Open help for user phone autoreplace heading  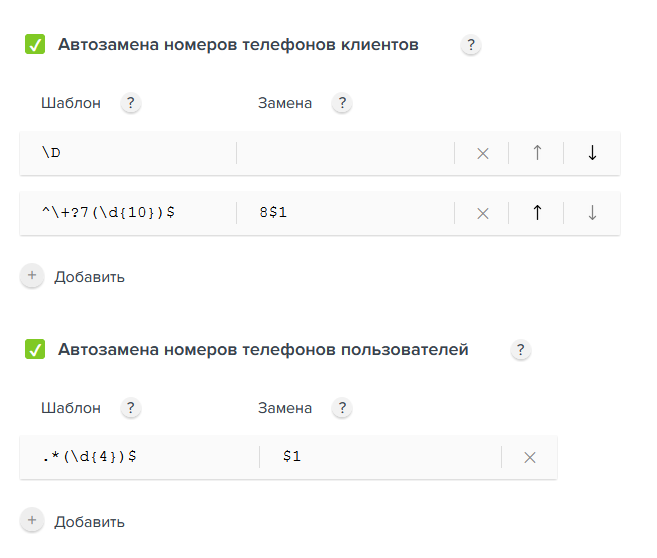click(521, 349)
